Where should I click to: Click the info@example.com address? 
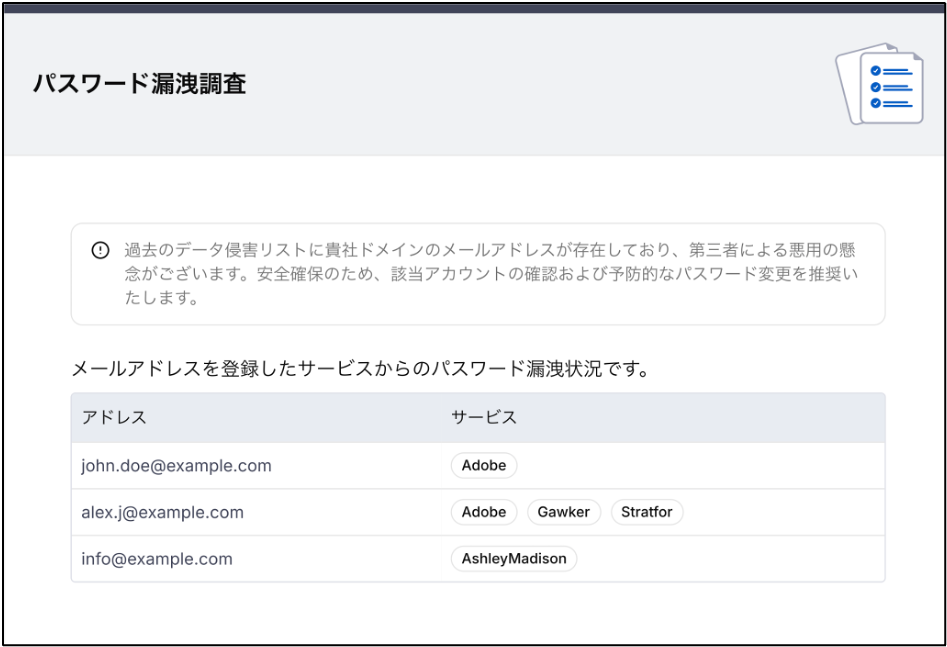pyautogui.click(x=157, y=559)
